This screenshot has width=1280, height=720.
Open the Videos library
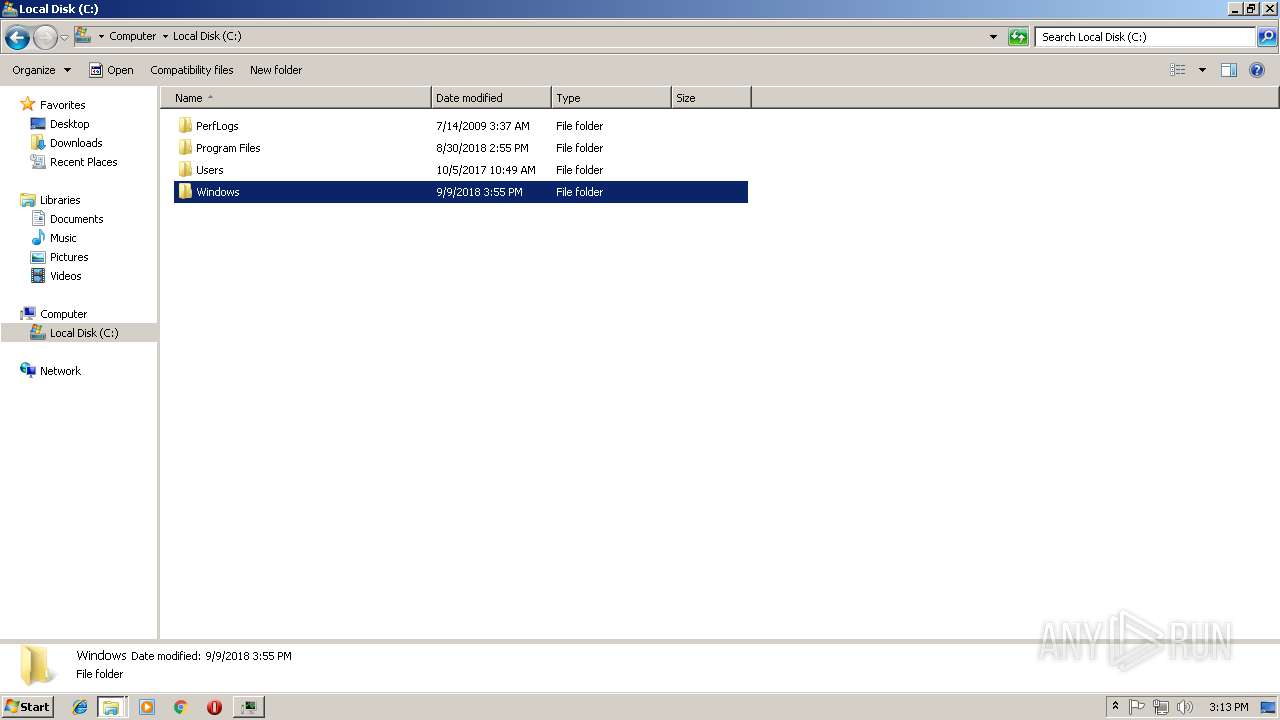[66, 276]
